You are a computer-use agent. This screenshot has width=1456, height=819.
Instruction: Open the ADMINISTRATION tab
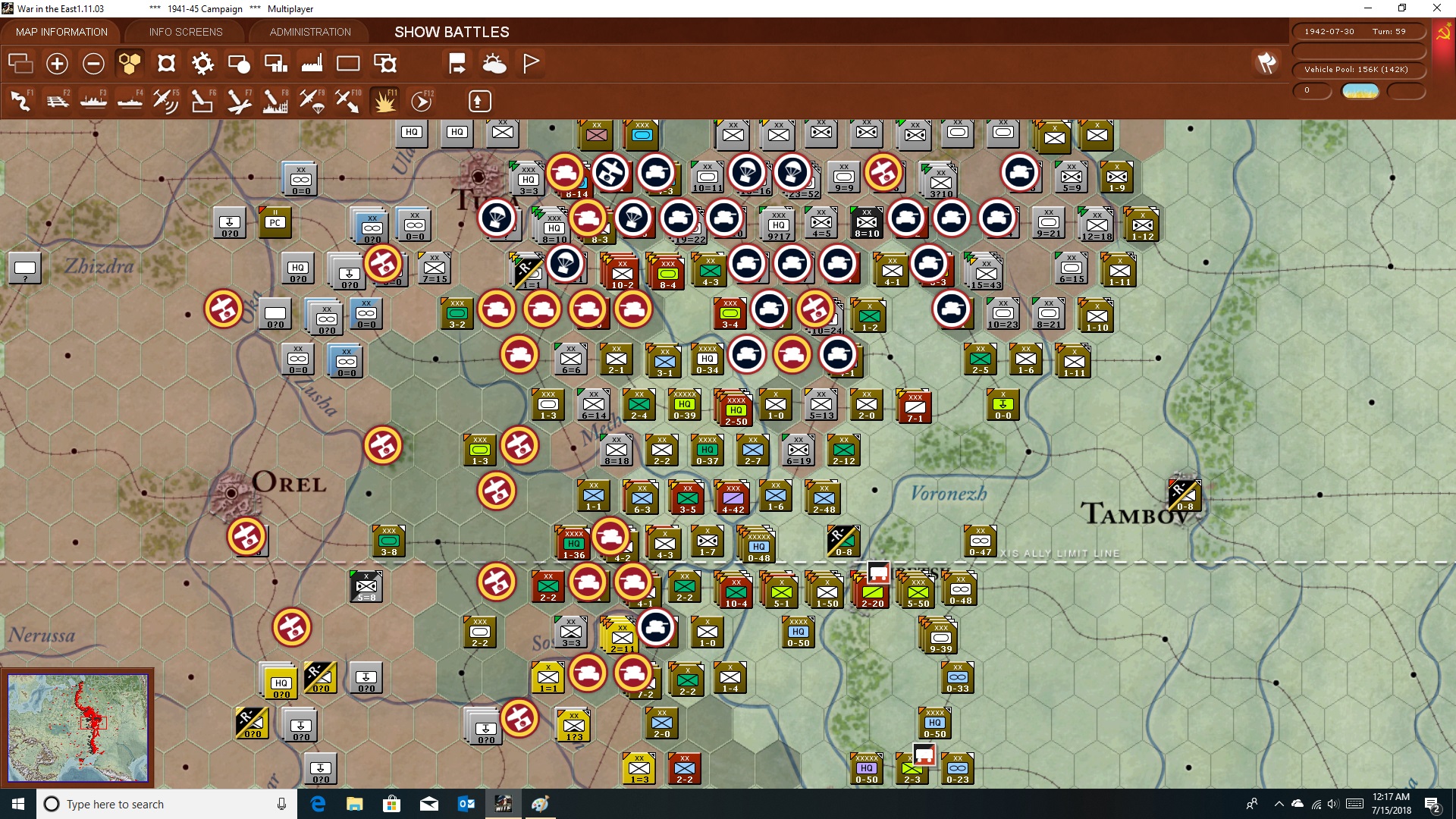point(310,32)
